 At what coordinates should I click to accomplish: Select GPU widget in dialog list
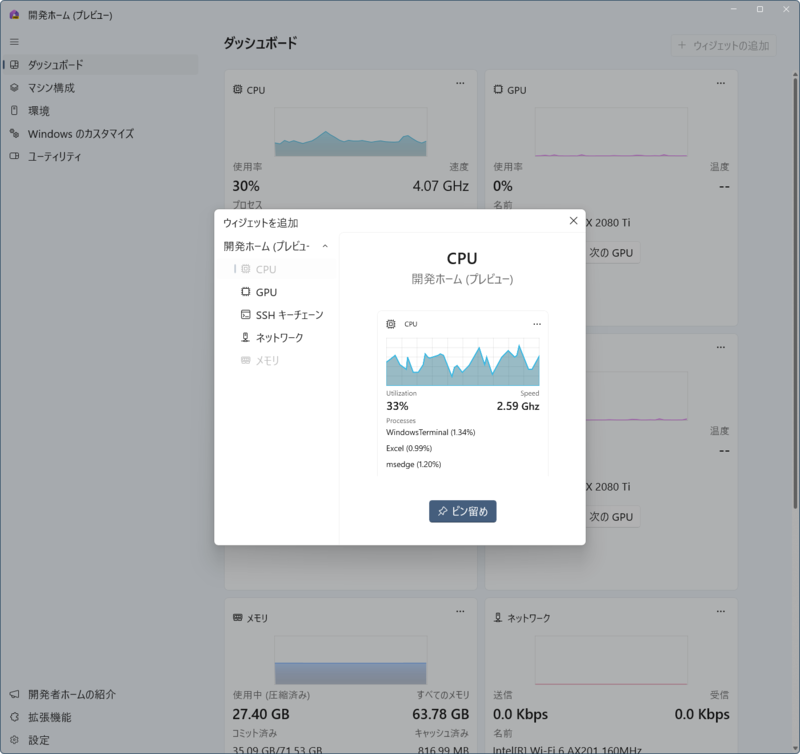point(278,292)
